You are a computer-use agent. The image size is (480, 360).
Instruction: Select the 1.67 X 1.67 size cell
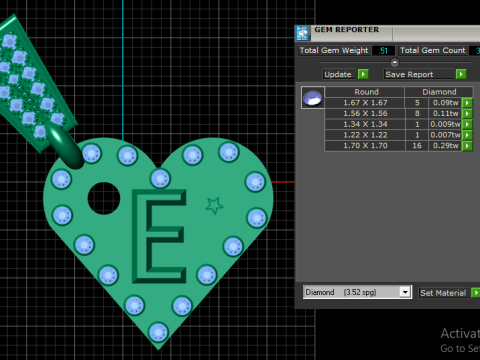(365, 103)
